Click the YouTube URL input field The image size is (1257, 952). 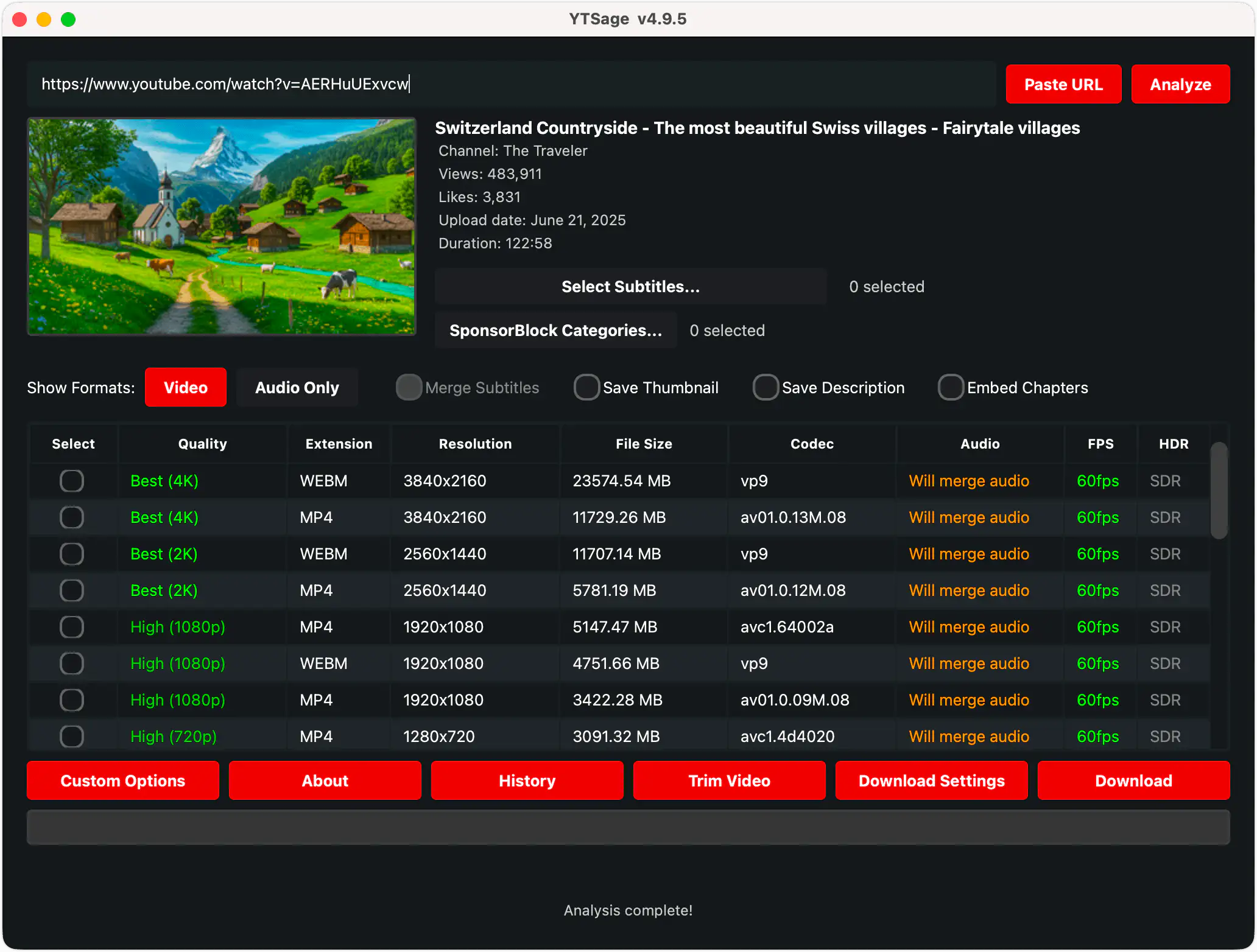point(512,84)
